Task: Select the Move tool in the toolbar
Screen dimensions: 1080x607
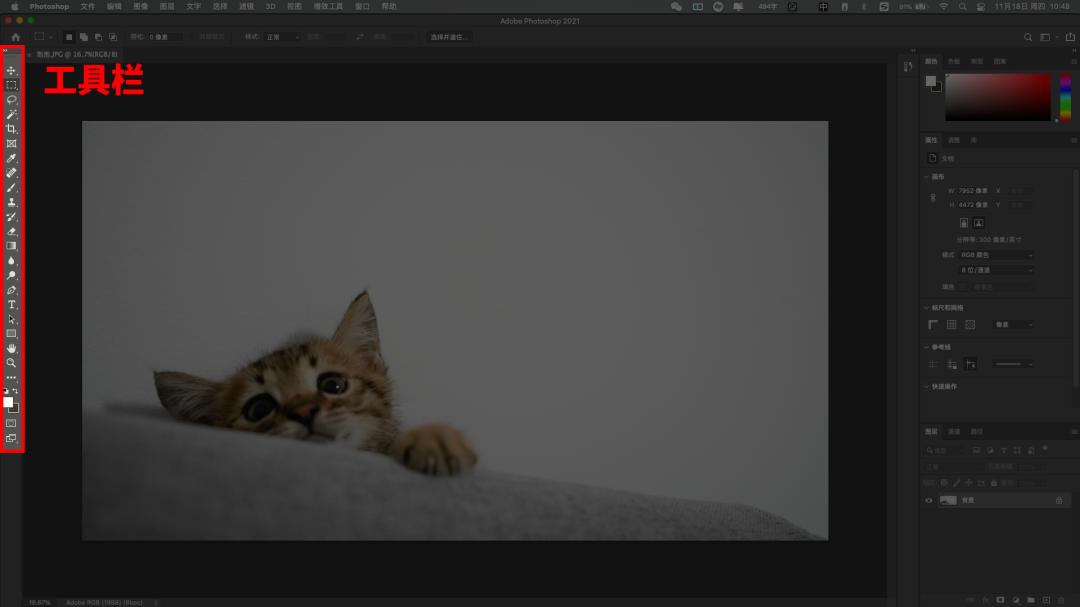Action: (12, 71)
